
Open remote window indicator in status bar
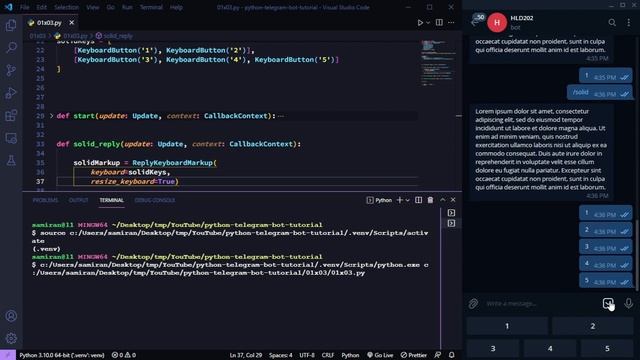point(8,355)
